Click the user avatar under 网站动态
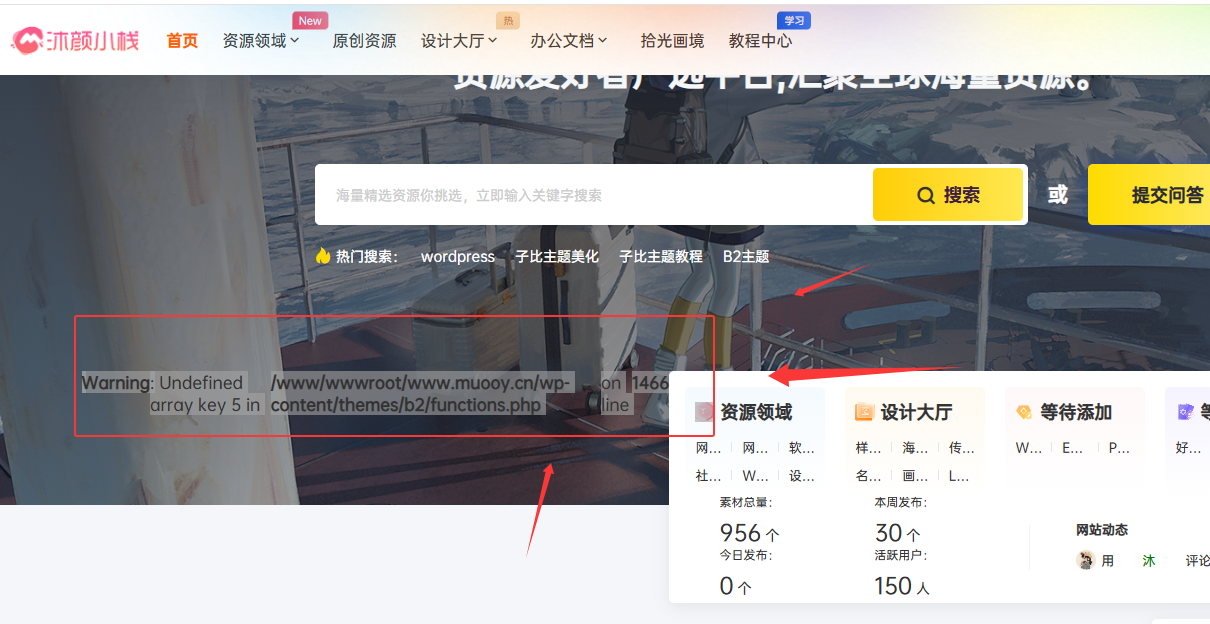The width and height of the screenshot is (1210, 624). [1085, 560]
